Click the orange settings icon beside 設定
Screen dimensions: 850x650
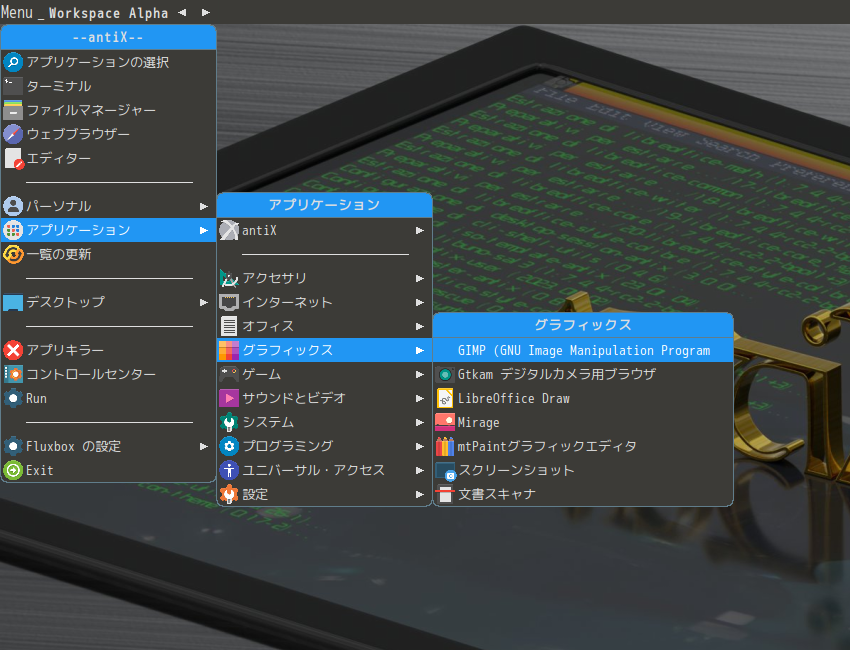pos(229,494)
